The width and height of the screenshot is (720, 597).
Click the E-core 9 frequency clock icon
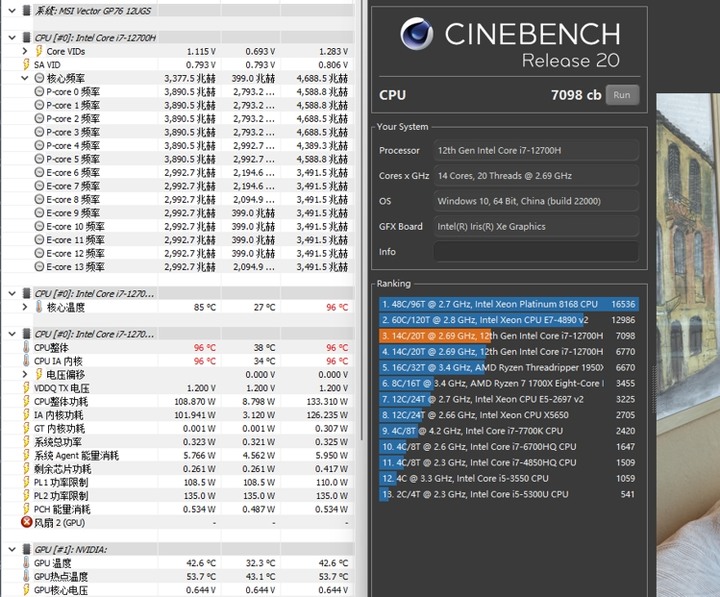(39, 213)
